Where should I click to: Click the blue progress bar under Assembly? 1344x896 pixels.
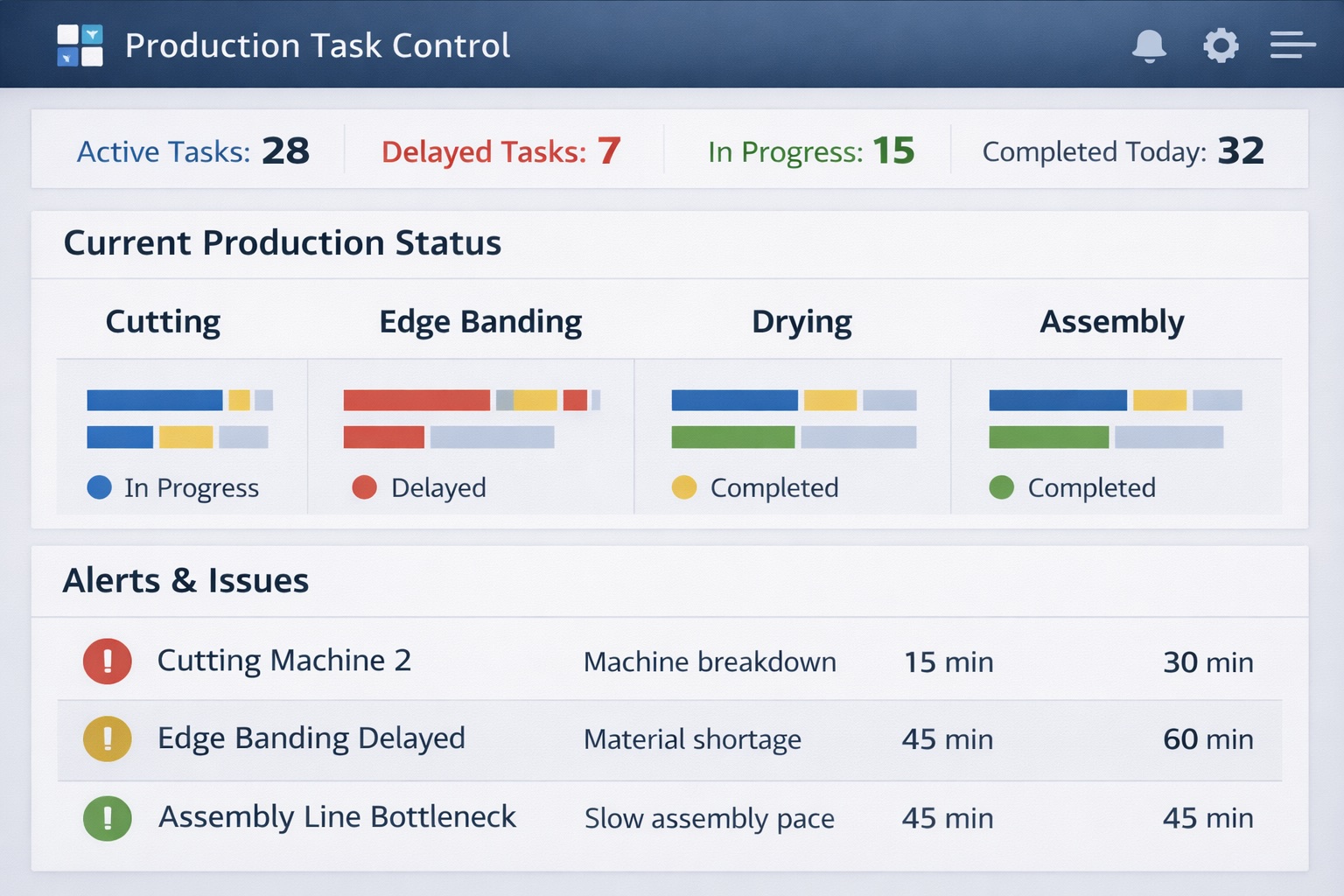click(x=1057, y=400)
